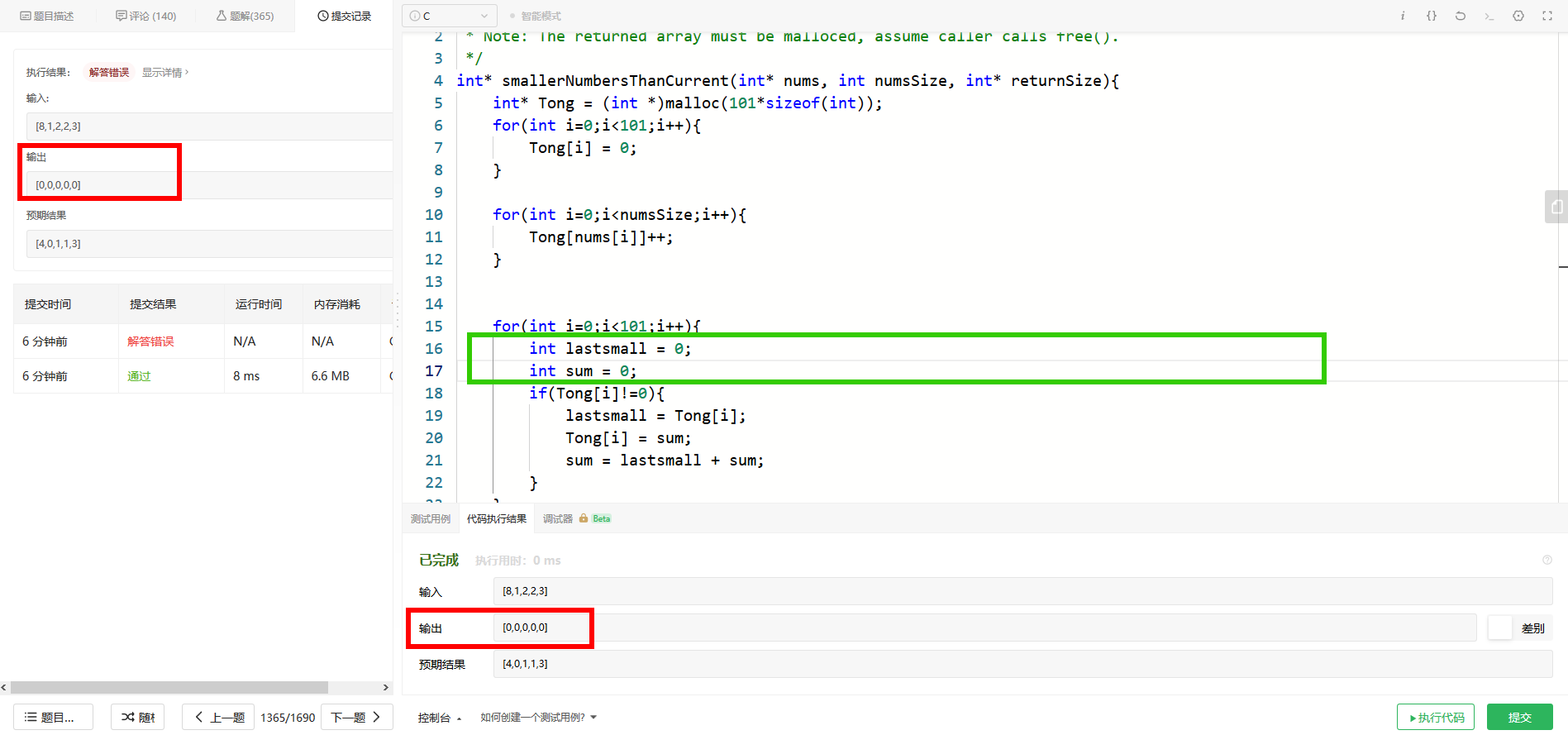Viewport: 1568px width, 735px height.
Task: Click the 8 ms runtime cell
Action: (x=246, y=376)
